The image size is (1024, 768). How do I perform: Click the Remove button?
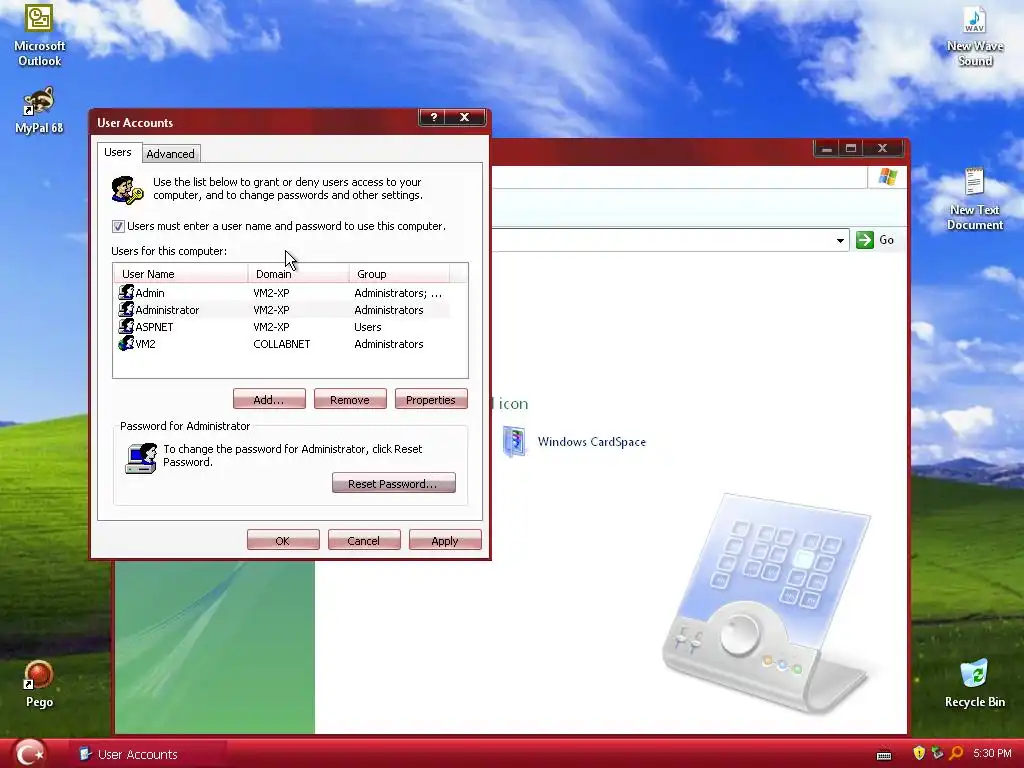[350, 399]
